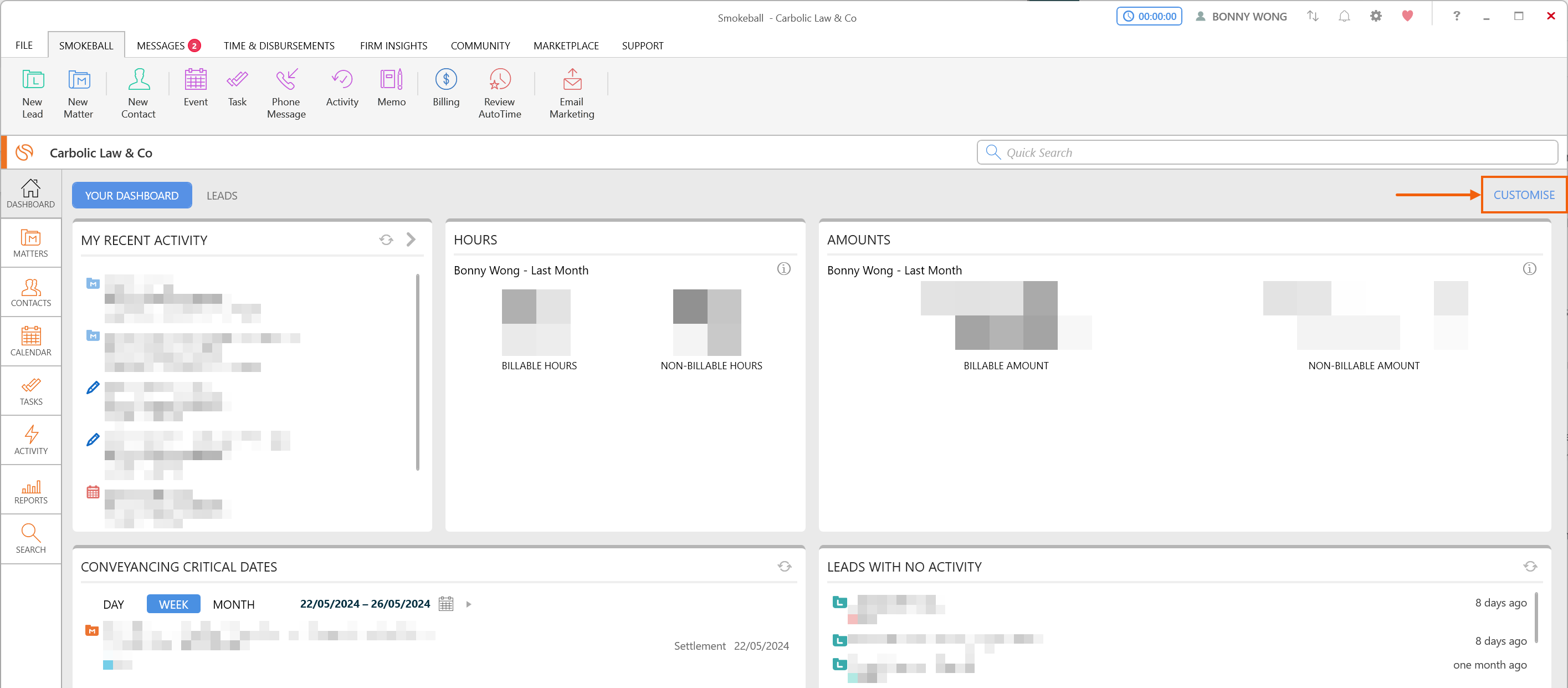Viewport: 1568px width, 688px height.
Task: Open Activity in the sidebar
Action: coord(30,440)
